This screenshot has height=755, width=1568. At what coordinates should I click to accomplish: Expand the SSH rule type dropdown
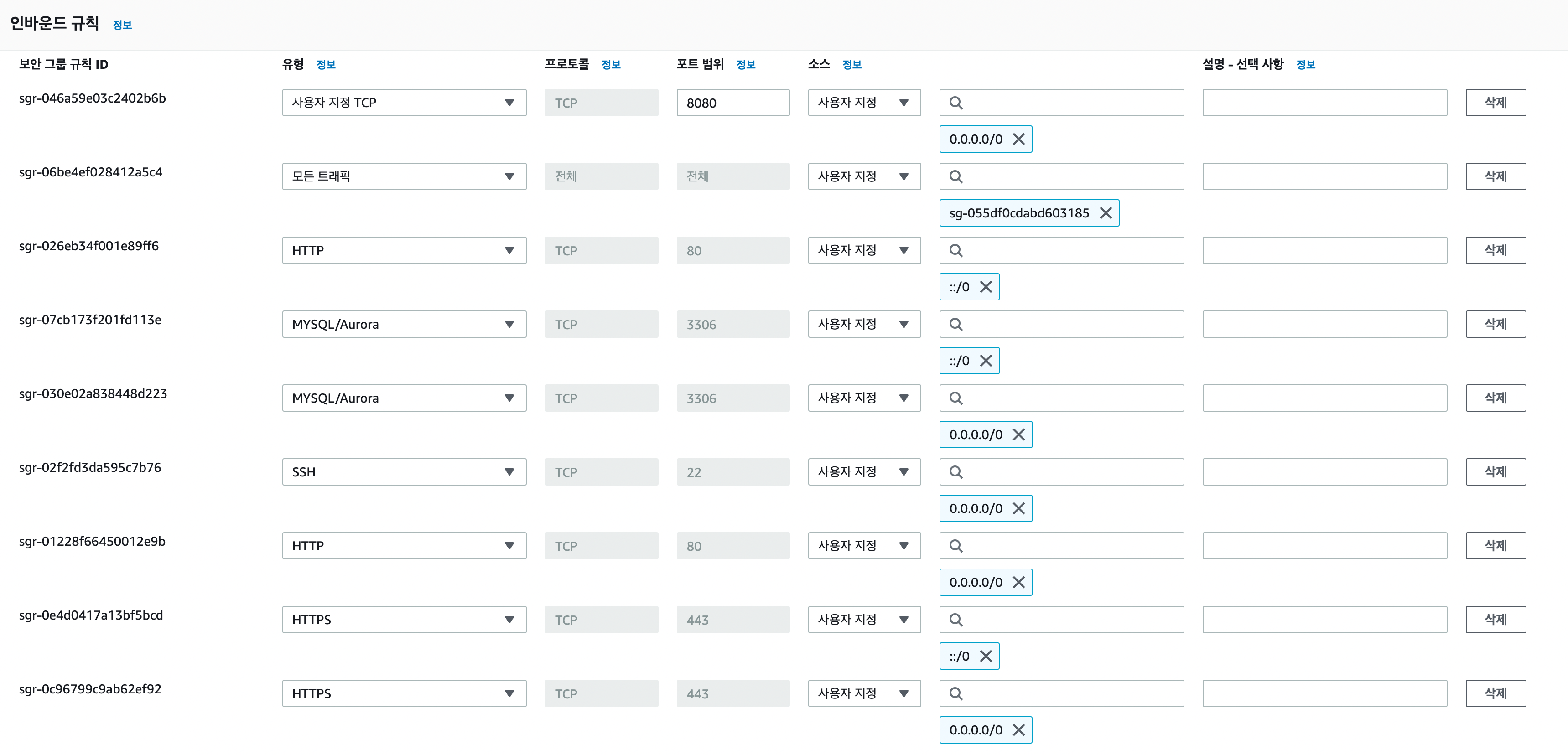(404, 472)
